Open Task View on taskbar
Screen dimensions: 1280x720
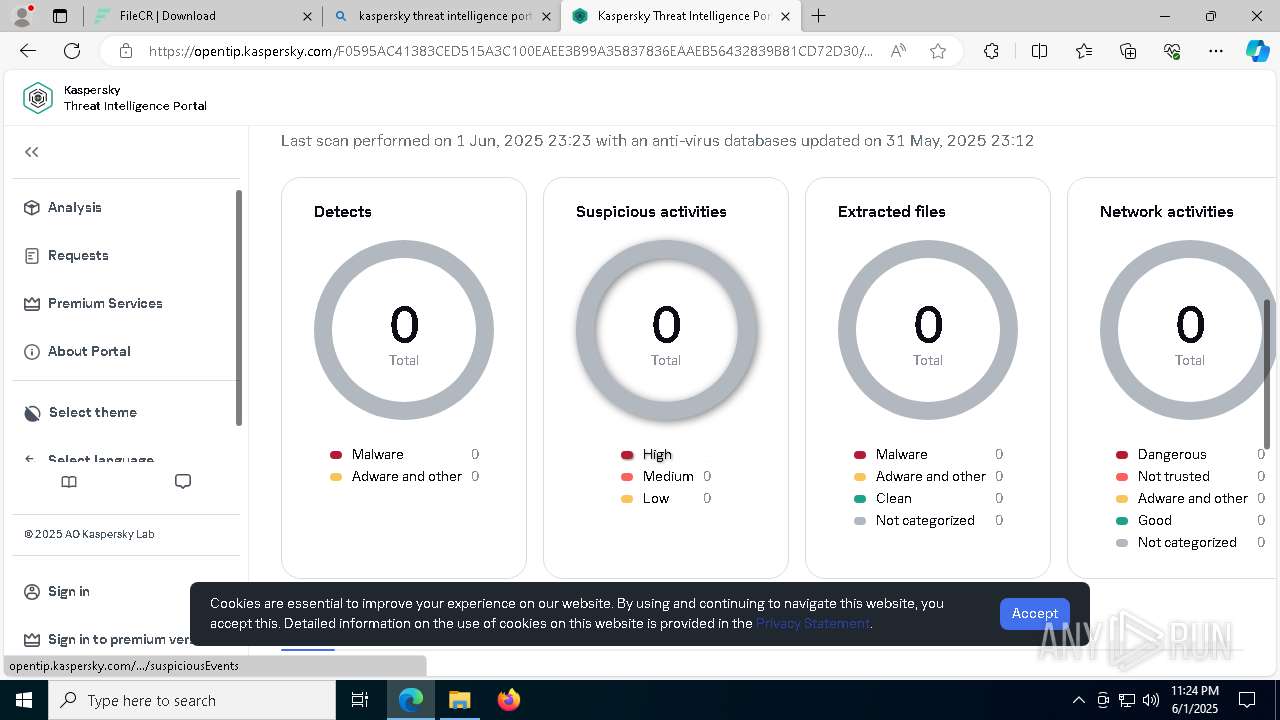pos(360,700)
